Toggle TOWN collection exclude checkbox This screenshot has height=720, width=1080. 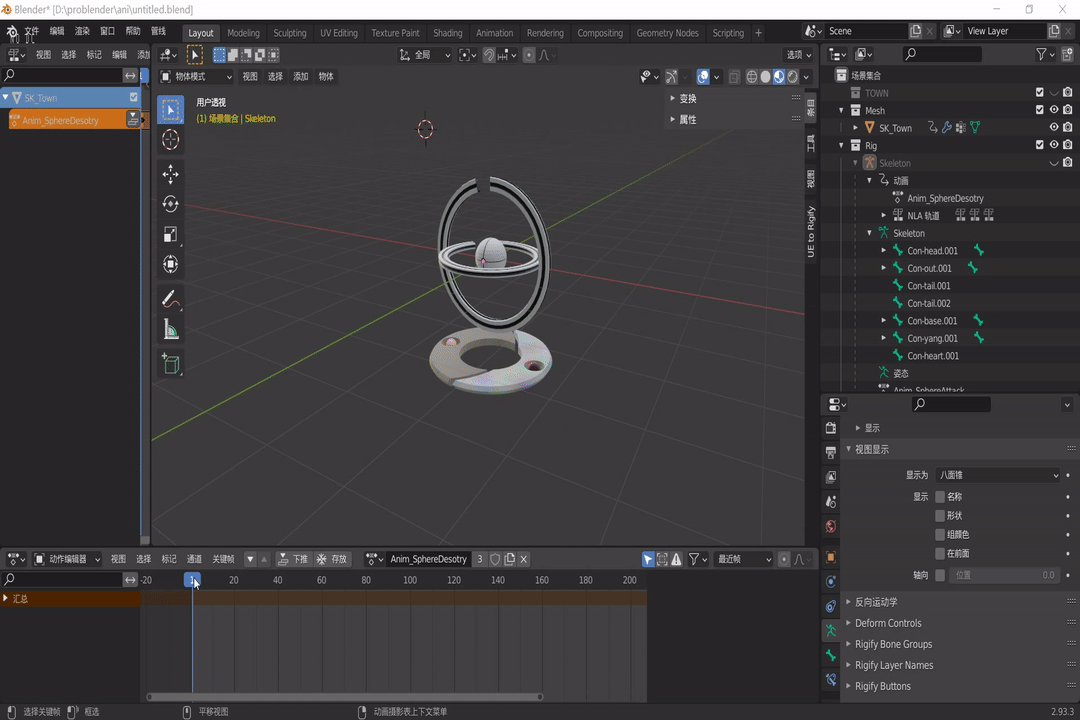click(1039, 92)
